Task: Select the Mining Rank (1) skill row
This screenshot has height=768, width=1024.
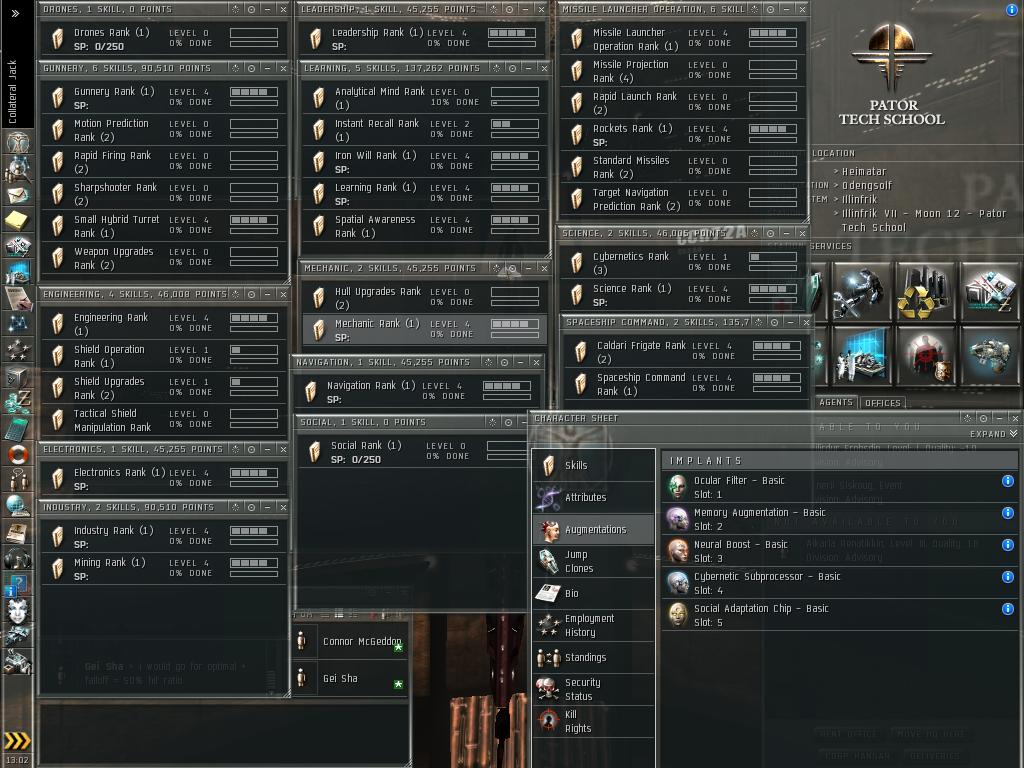Action: click(x=164, y=569)
